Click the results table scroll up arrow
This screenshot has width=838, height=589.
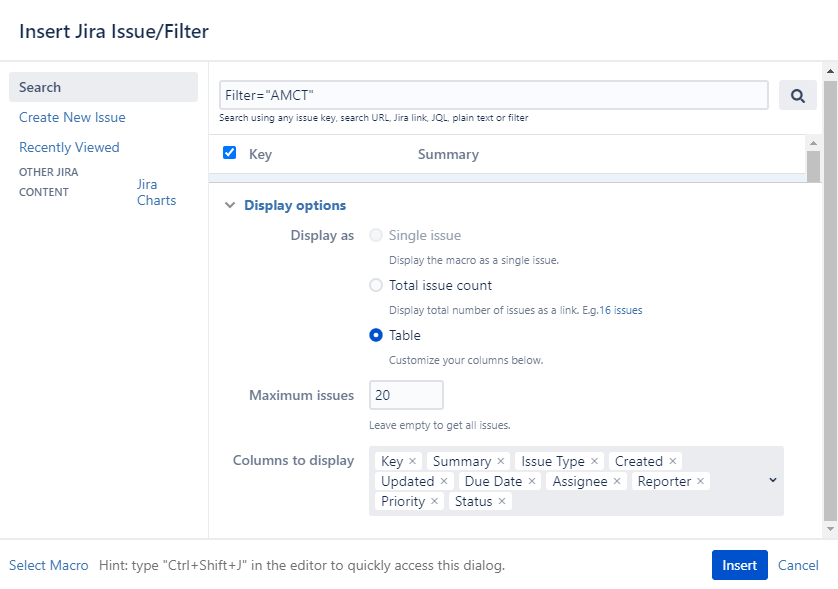[813, 143]
